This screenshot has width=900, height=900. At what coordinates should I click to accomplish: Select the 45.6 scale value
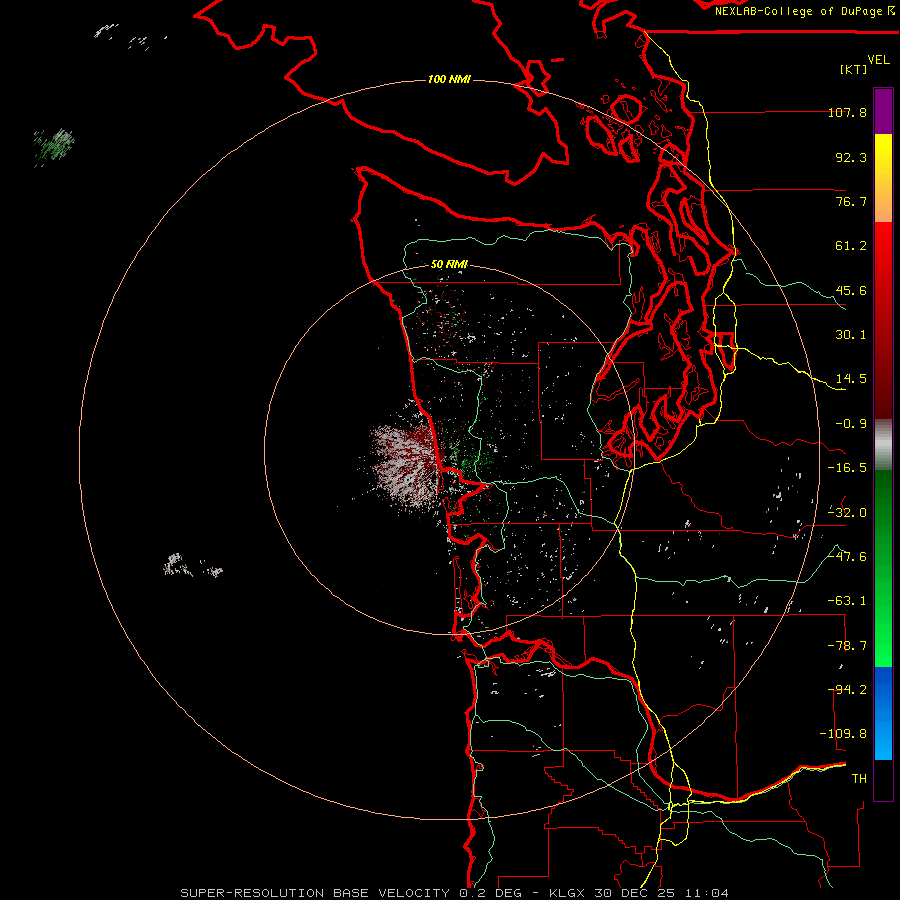(851, 290)
